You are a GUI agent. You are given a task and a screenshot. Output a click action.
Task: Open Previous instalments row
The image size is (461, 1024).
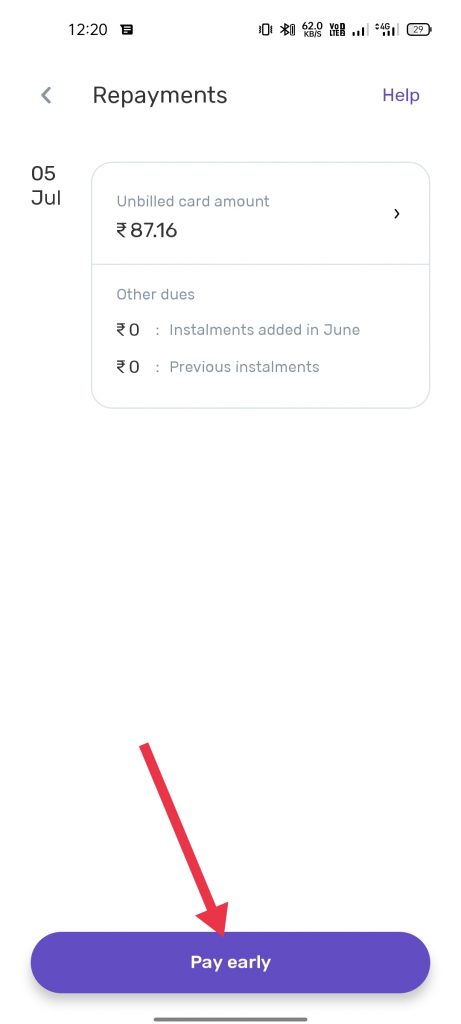(218, 366)
